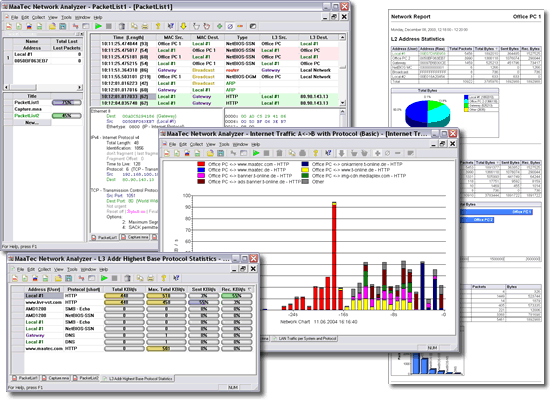This screenshot has height=400, width=550.
Task: Click yellow down arrow icon in PacketList1 toolbar
Action: 183,26
